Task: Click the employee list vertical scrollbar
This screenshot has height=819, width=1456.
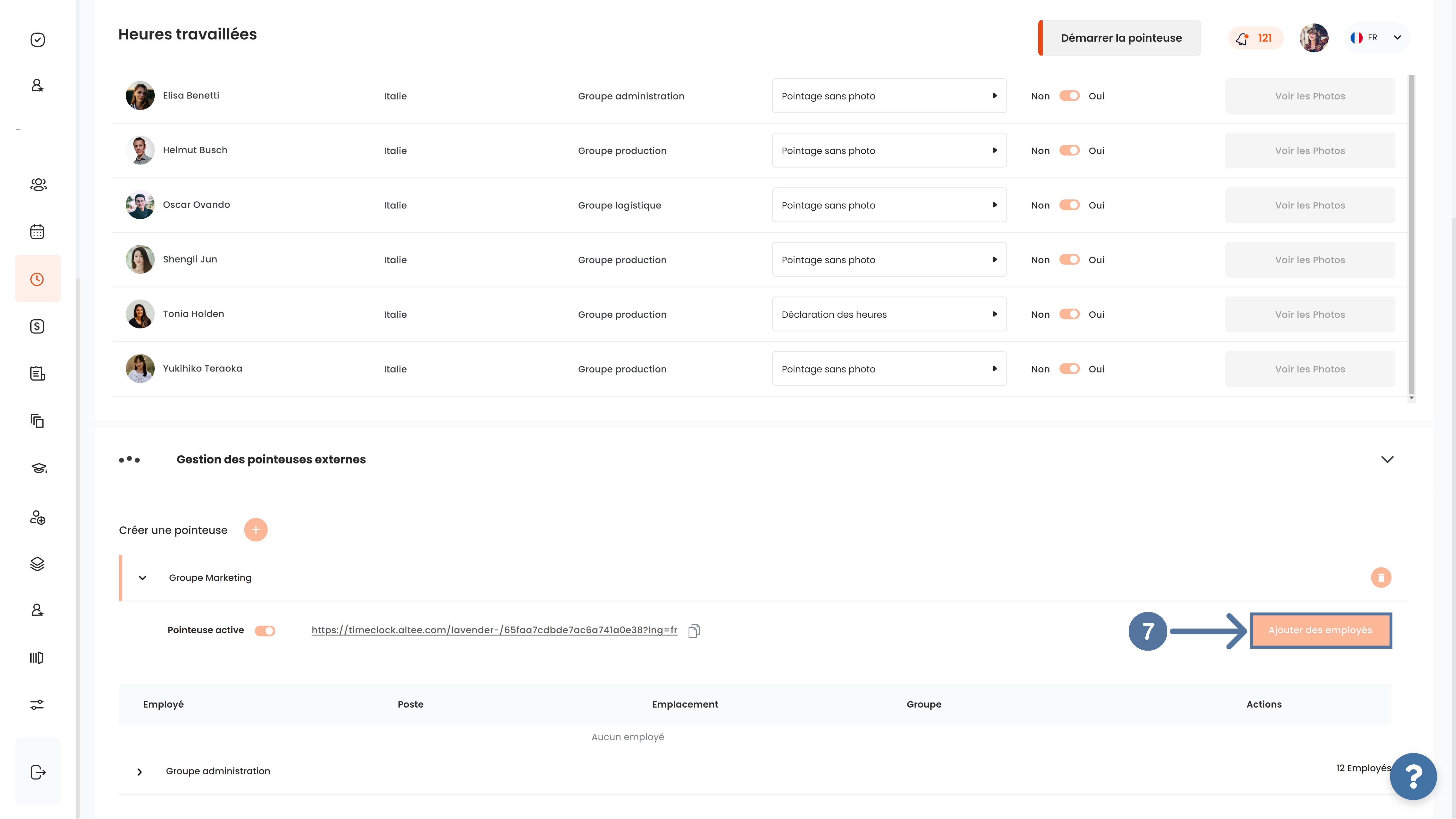Action: (x=1411, y=235)
